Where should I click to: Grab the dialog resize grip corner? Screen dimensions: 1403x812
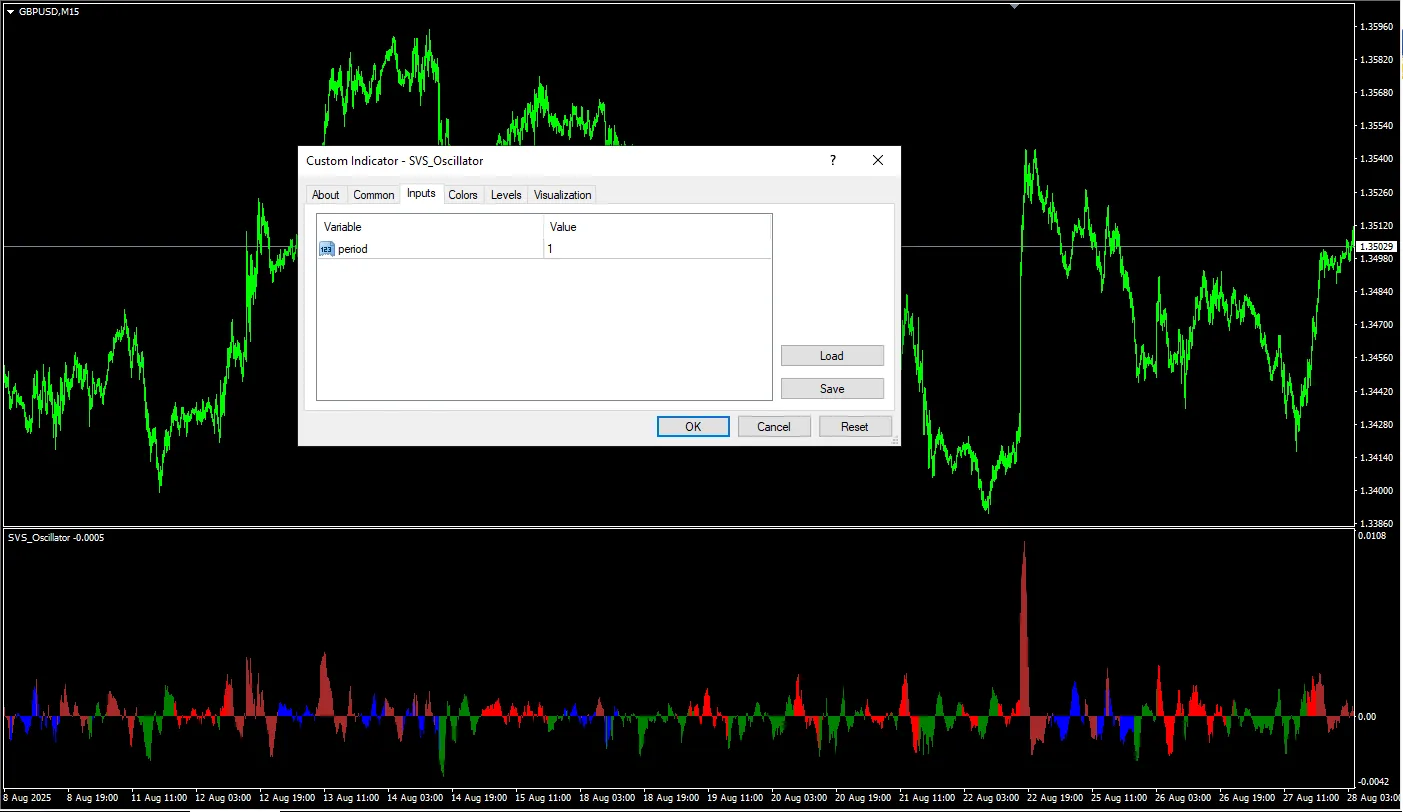click(x=894, y=439)
